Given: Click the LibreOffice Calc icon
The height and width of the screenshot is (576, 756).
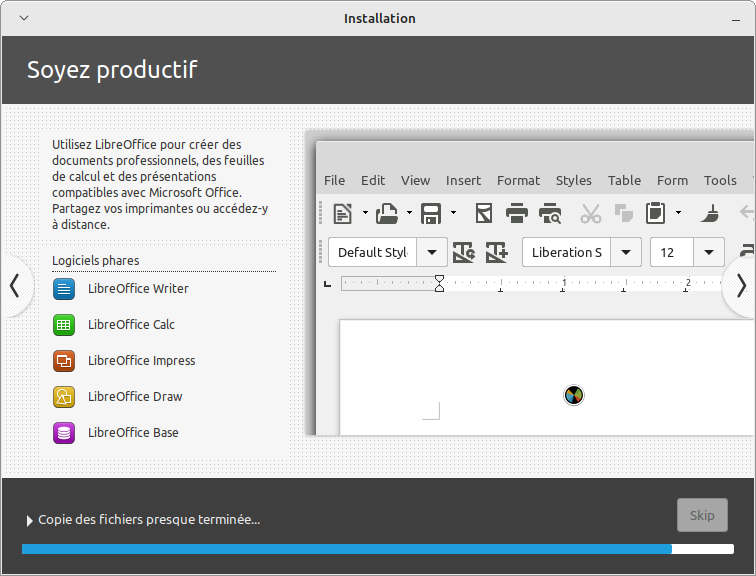Looking at the screenshot, I should 64,325.
